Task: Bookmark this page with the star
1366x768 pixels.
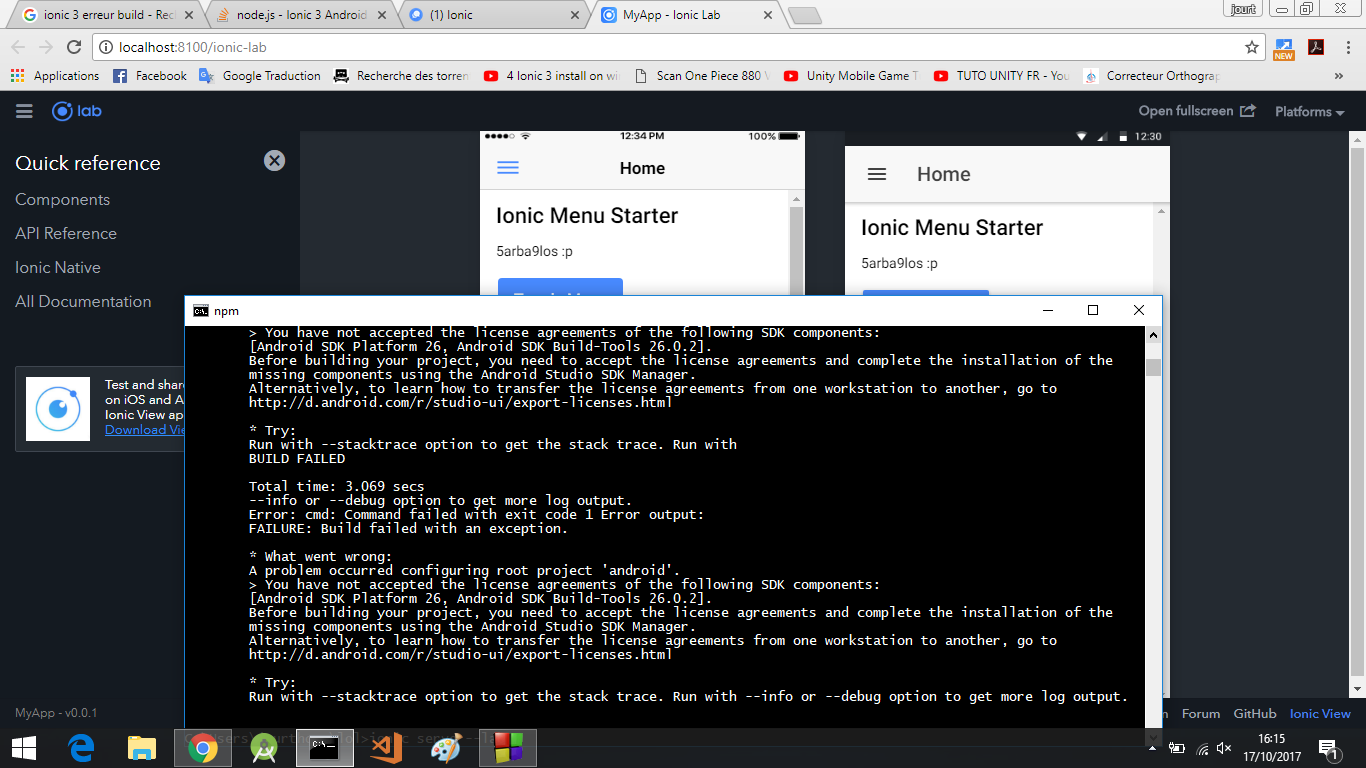Action: [1251, 47]
